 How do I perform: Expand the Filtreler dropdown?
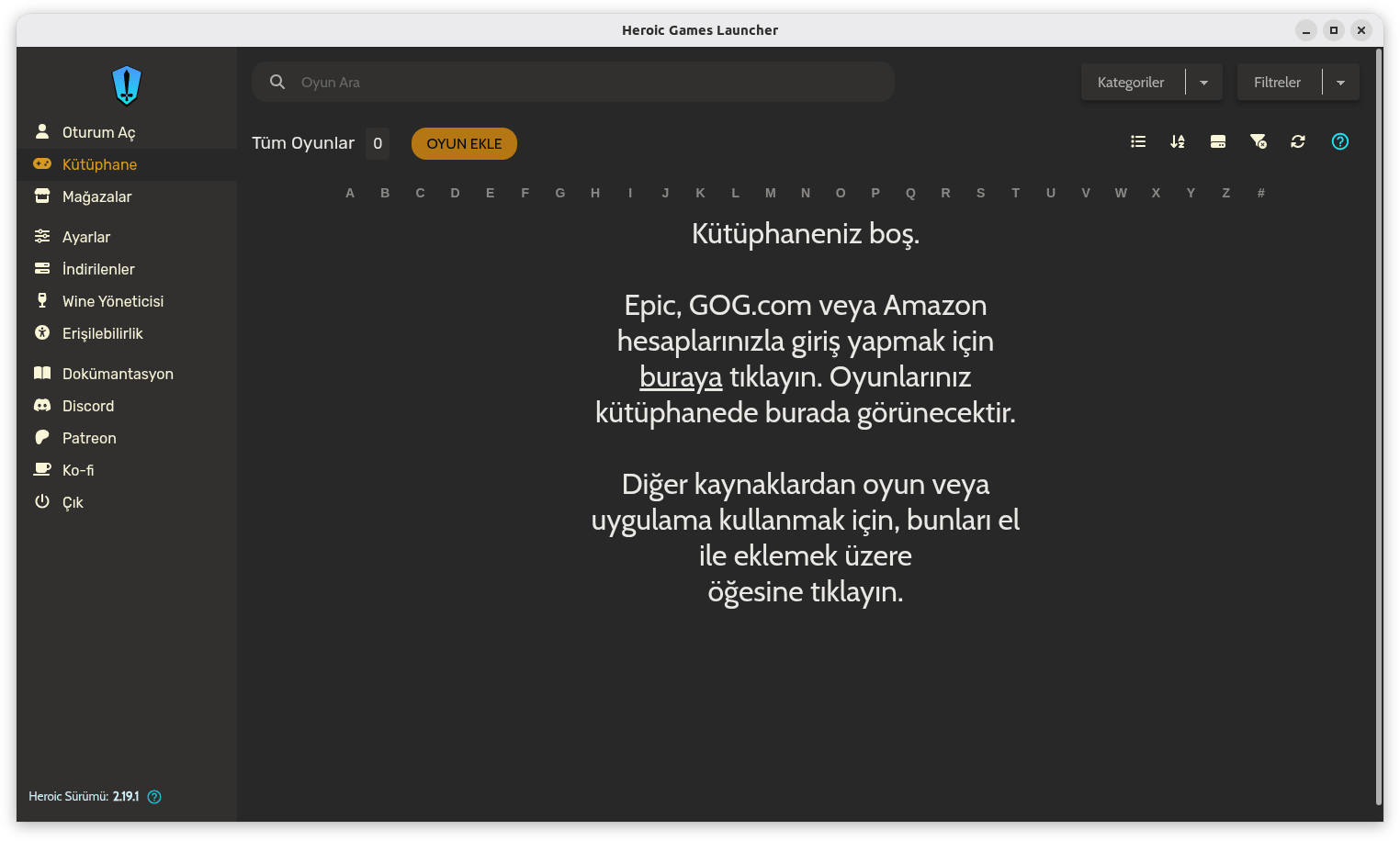pos(1340,83)
